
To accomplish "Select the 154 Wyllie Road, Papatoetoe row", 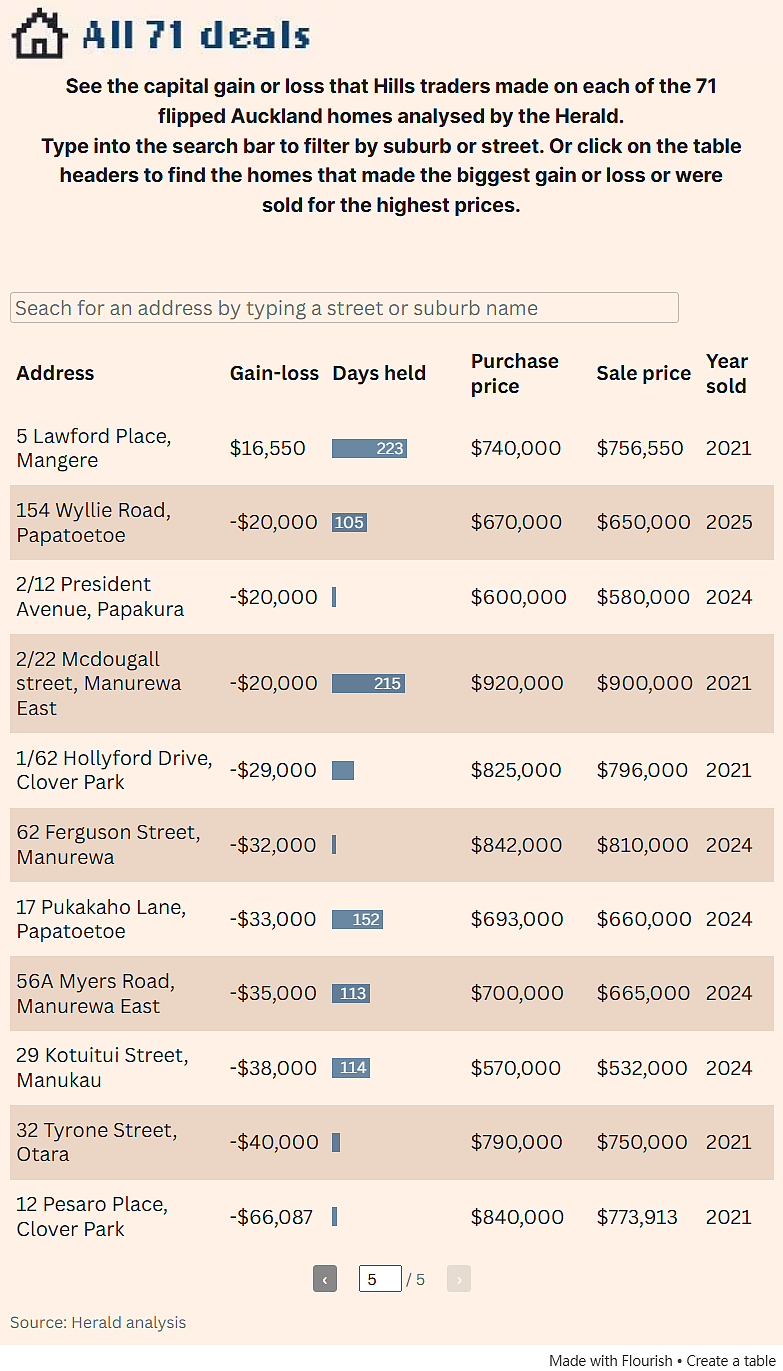I will [391, 522].
